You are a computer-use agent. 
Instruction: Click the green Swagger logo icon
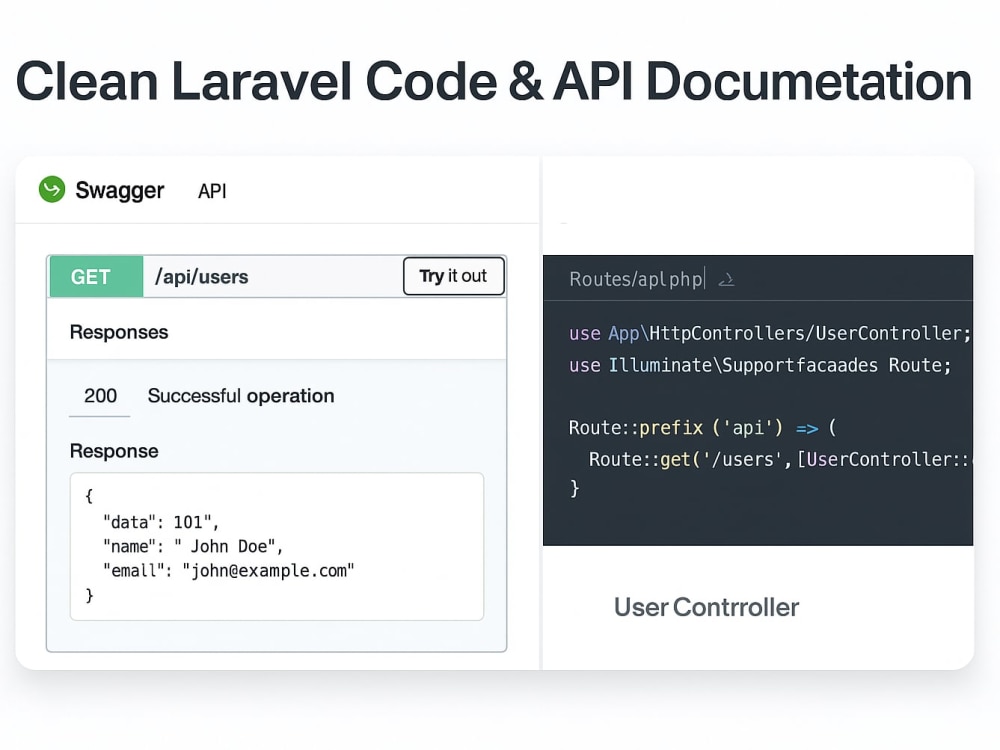(x=52, y=189)
